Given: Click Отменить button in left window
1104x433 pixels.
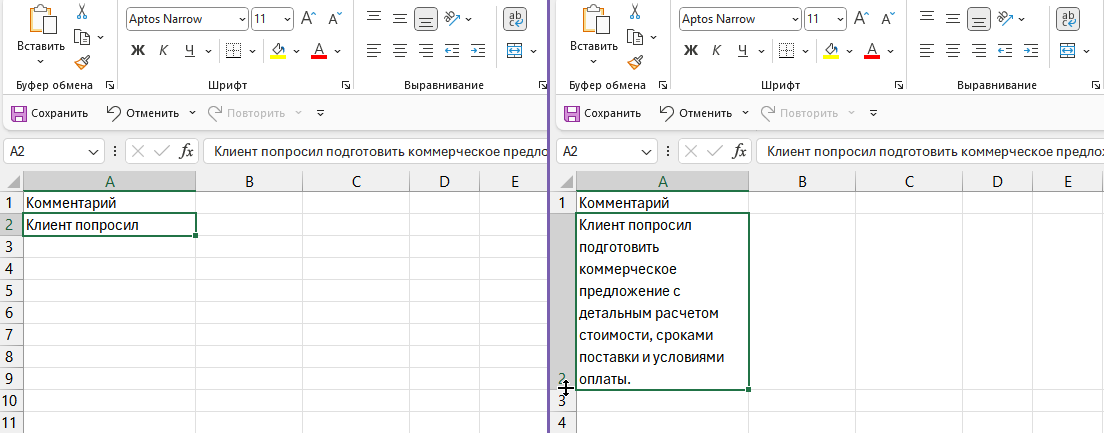Looking at the screenshot, I should pos(144,113).
